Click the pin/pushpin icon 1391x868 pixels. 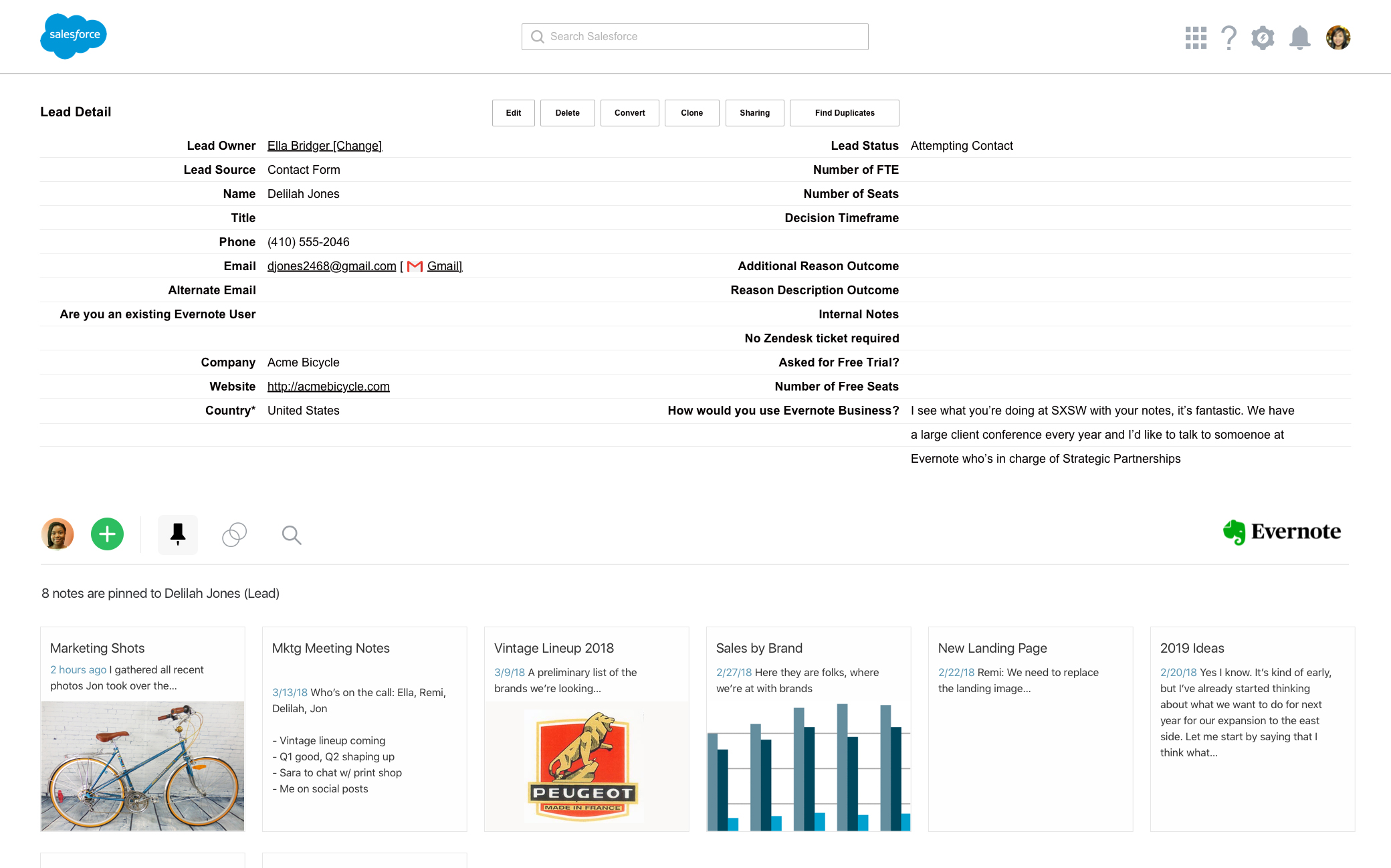(177, 533)
